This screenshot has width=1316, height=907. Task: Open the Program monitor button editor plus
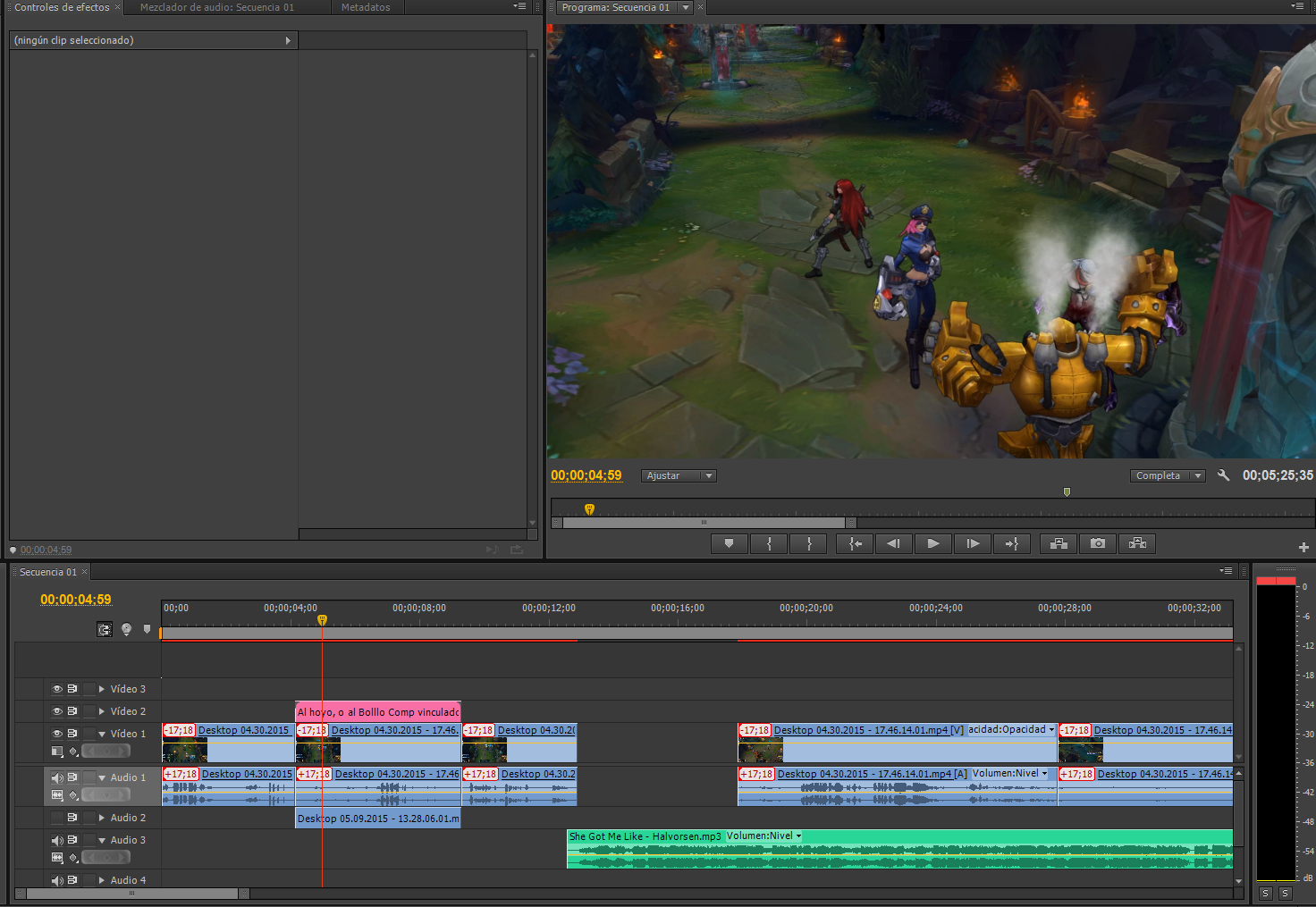pyautogui.click(x=1303, y=547)
